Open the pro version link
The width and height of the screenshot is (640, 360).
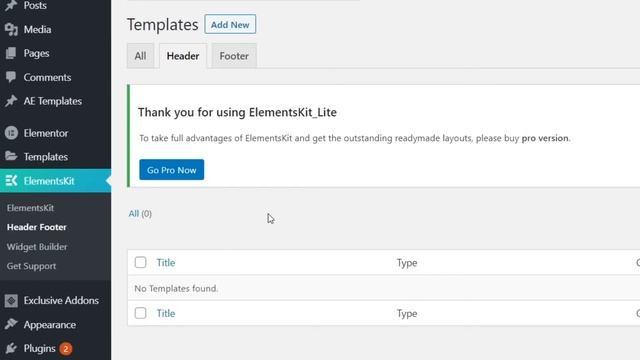(x=545, y=138)
